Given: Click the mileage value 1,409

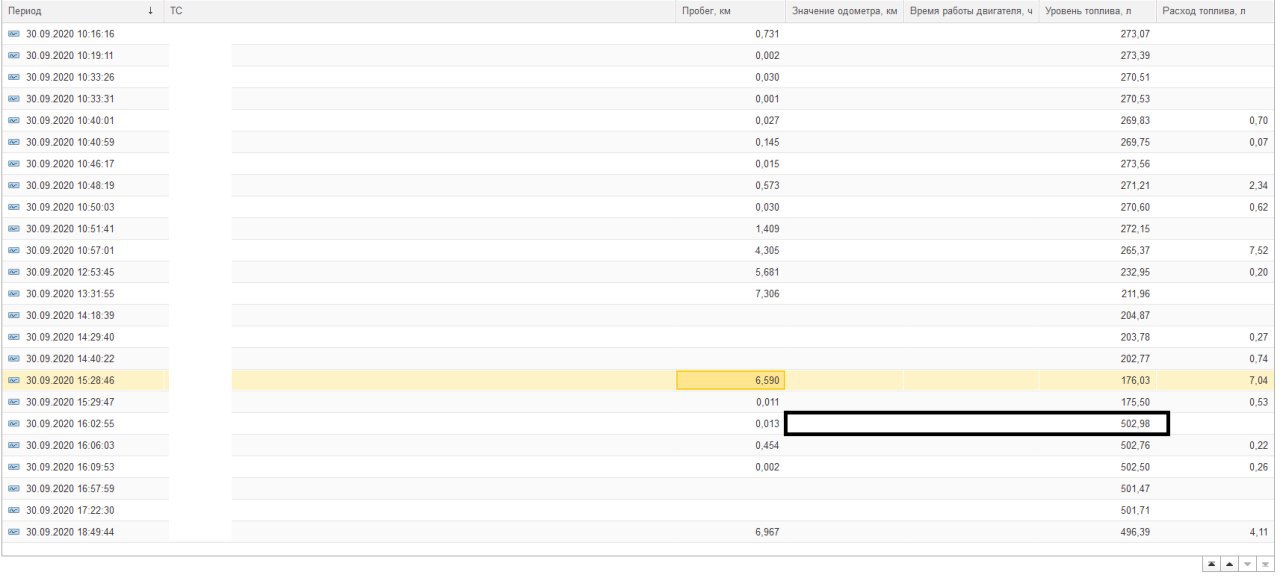Looking at the screenshot, I should [767, 228].
